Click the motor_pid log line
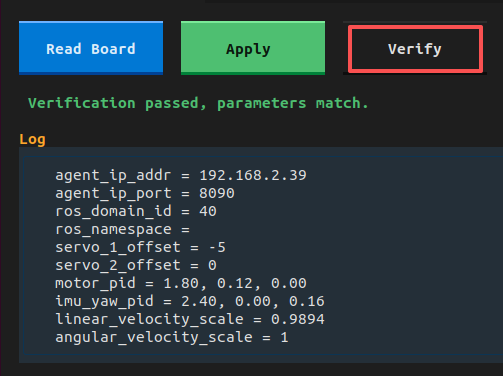 [181, 283]
